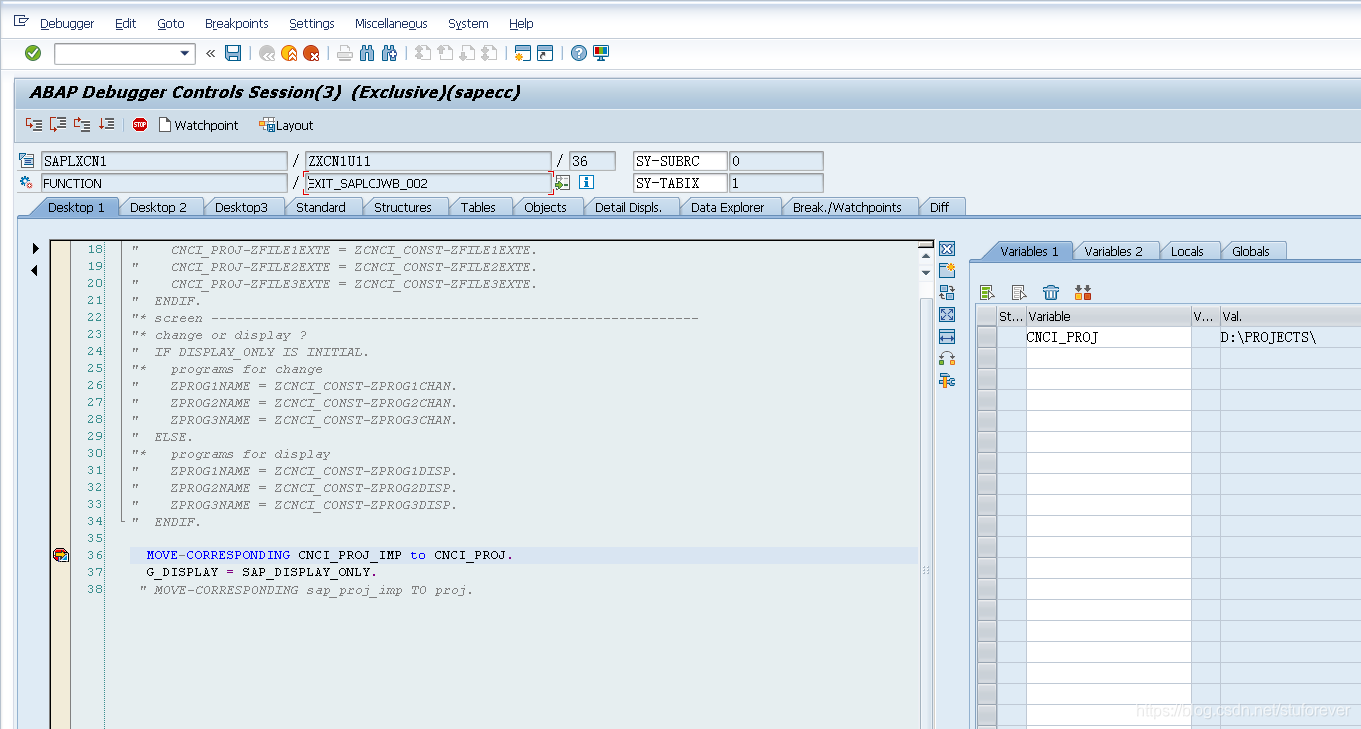Switch to the Locals tab
The width and height of the screenshot is (1361, 729).
pos(1187,251)
